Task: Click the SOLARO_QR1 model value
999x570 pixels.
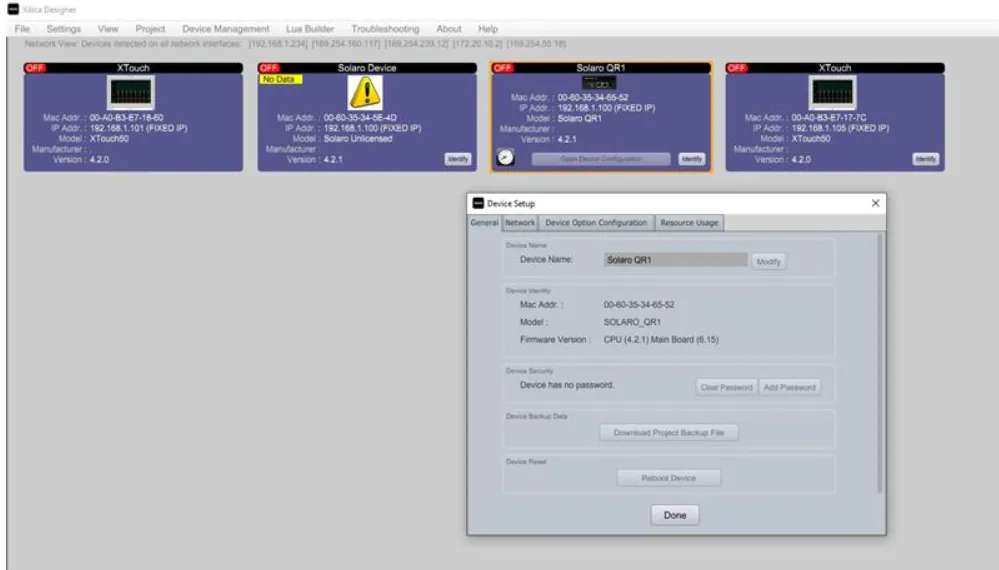Action: point(632,322)
